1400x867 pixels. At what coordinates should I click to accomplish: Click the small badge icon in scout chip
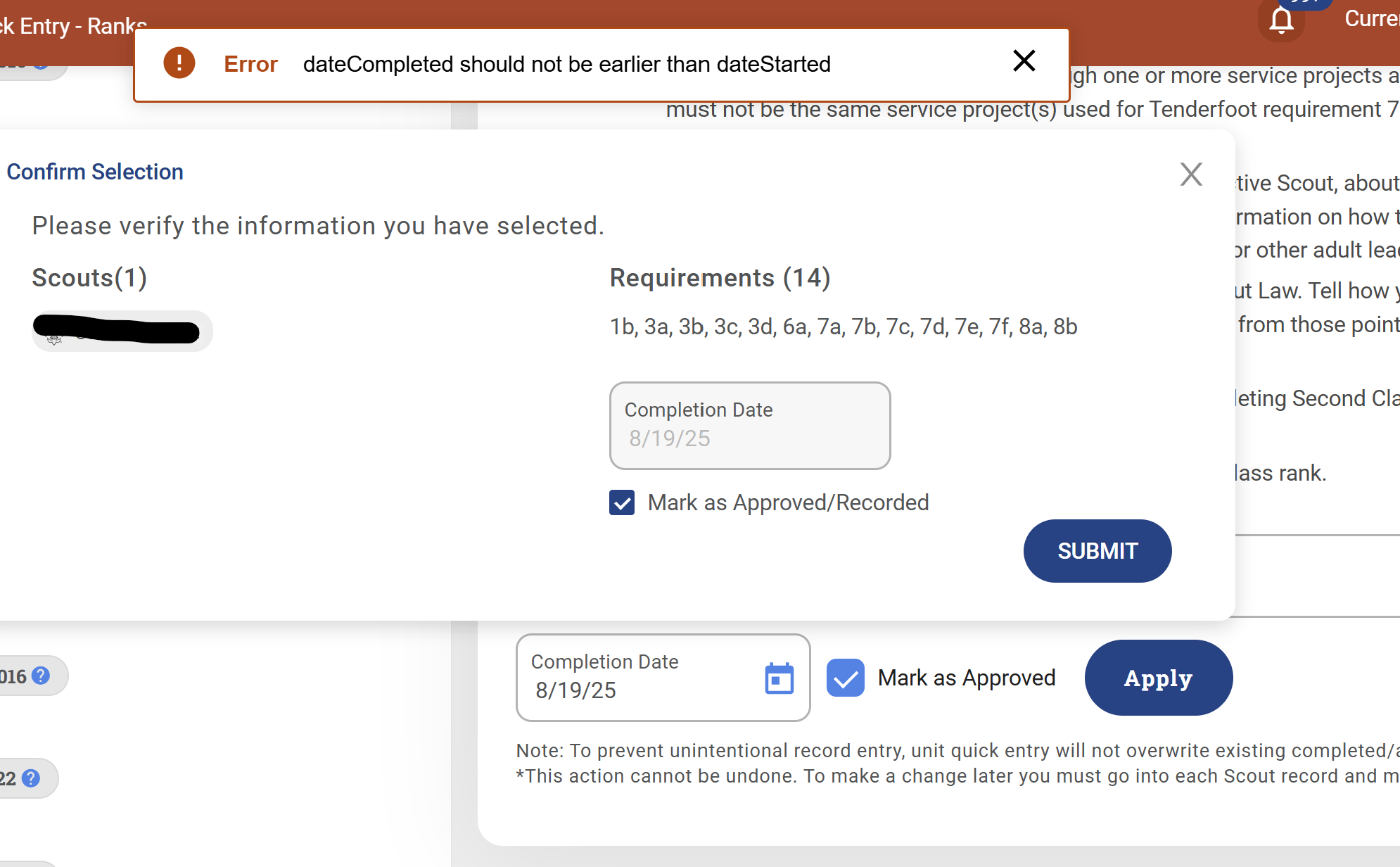pos(54,339)
